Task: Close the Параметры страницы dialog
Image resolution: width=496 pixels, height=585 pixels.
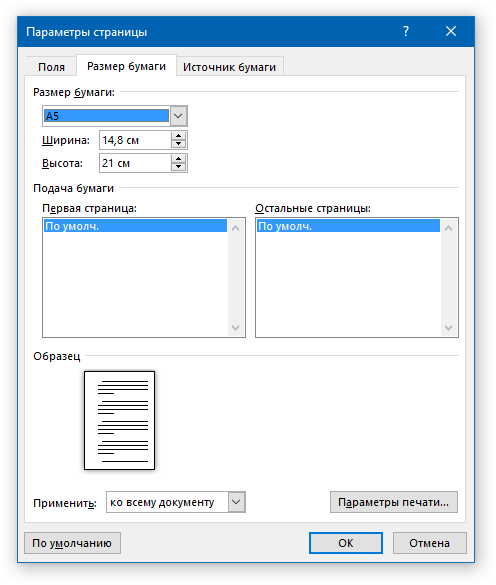Action: pyautogui.click(x=451, y=31)
